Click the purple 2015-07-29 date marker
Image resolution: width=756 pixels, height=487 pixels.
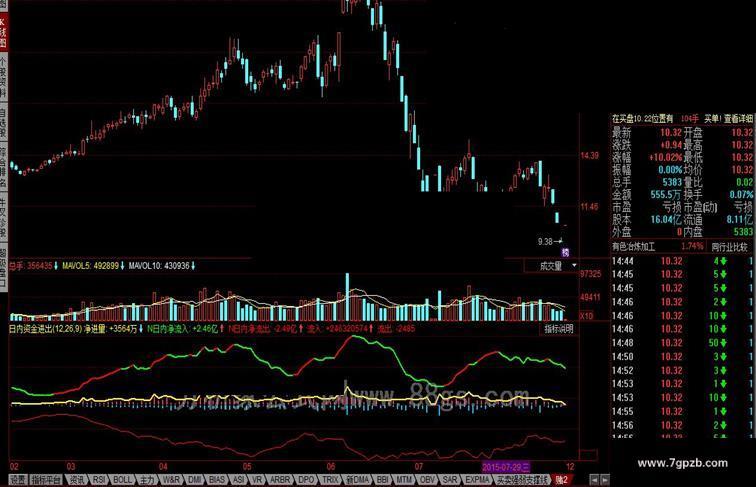(x=506, y=467)
